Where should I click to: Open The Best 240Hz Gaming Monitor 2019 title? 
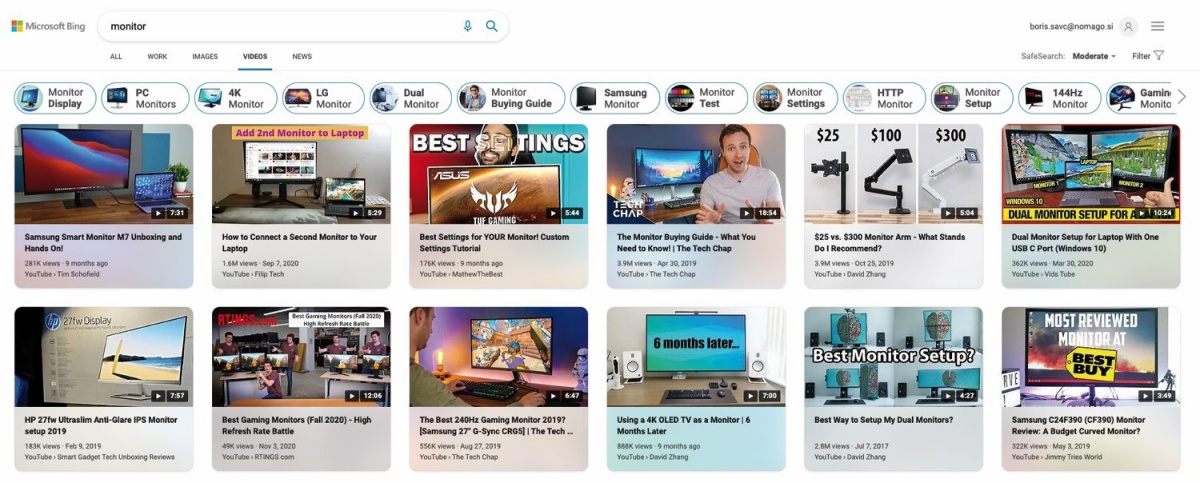tap(497, 426)
